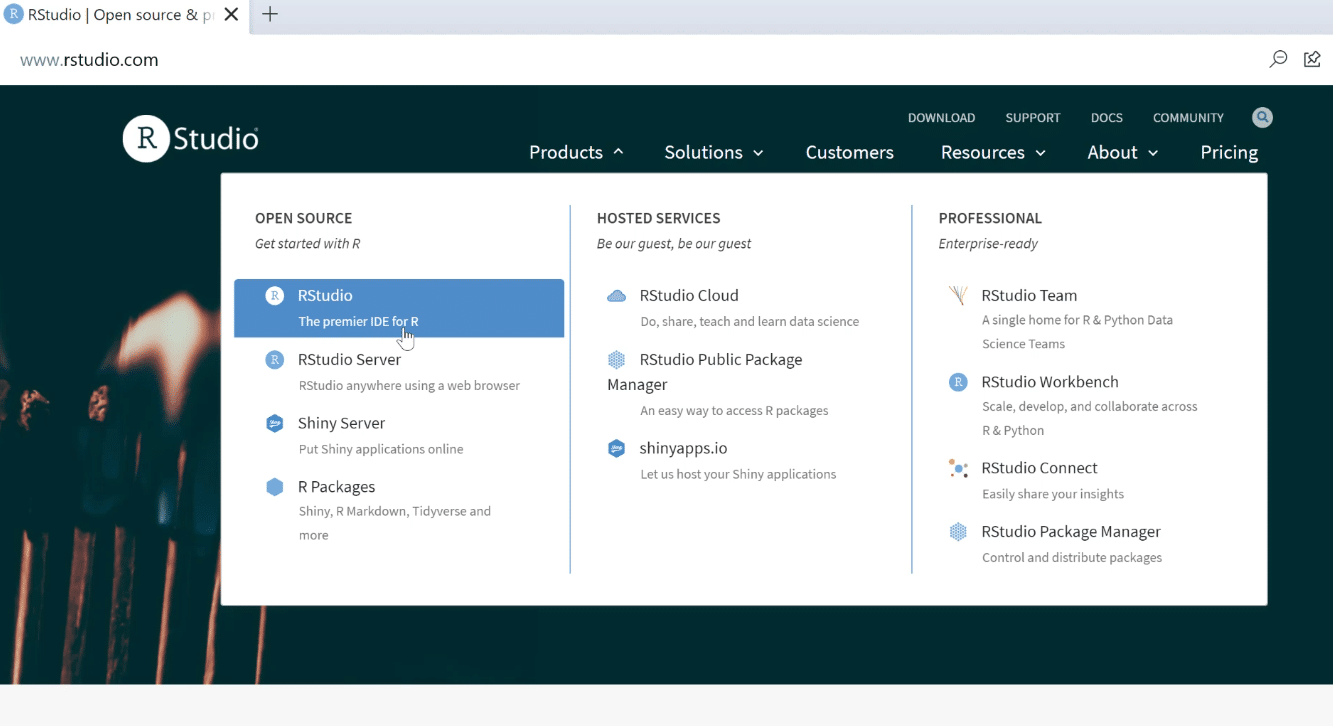1333x726 pixels.
Task: Click the Shiny Server hexagon icon
Action: tap(274, 424)
